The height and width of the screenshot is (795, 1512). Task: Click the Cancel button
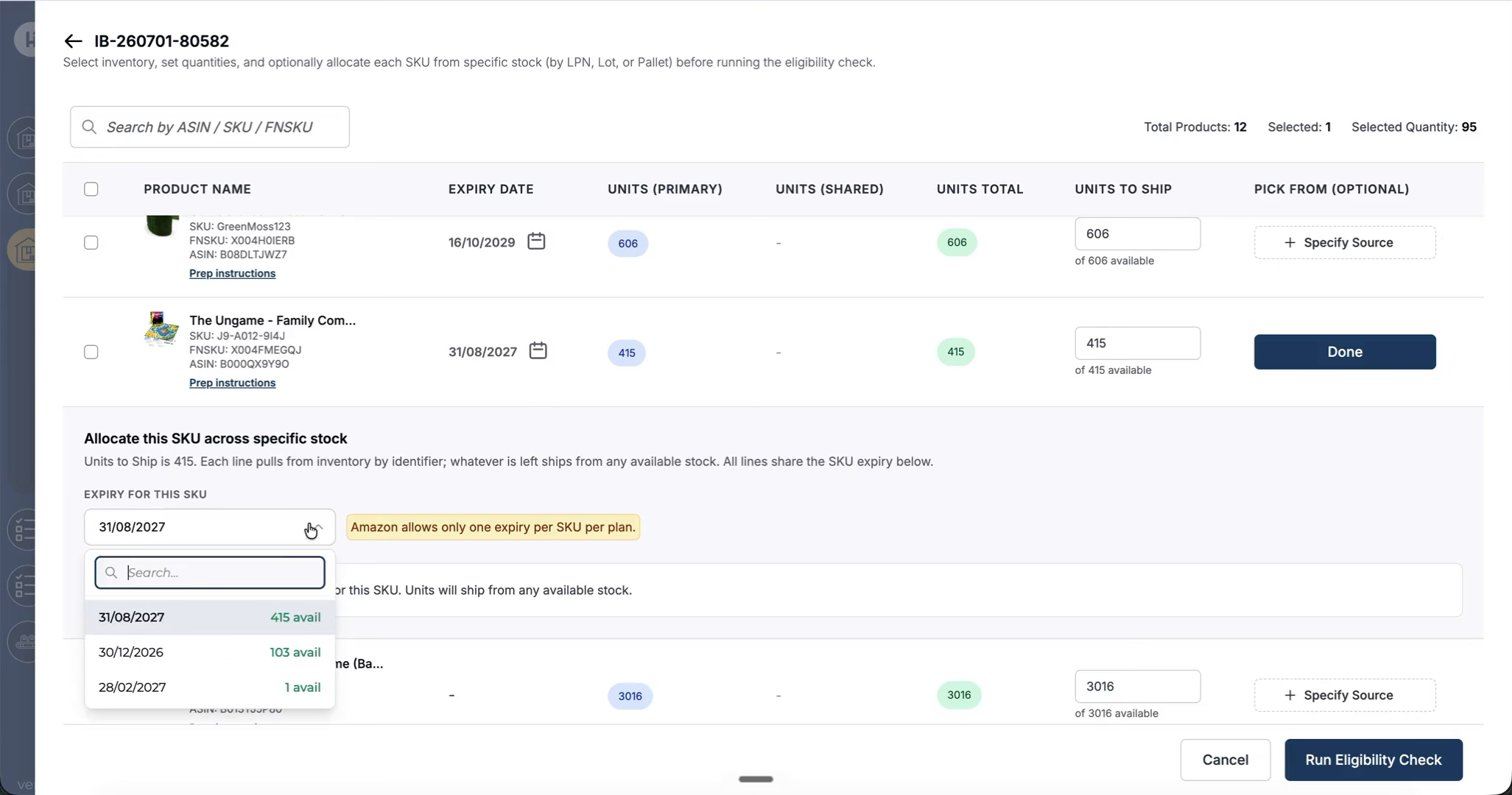tap(1226, 760)
